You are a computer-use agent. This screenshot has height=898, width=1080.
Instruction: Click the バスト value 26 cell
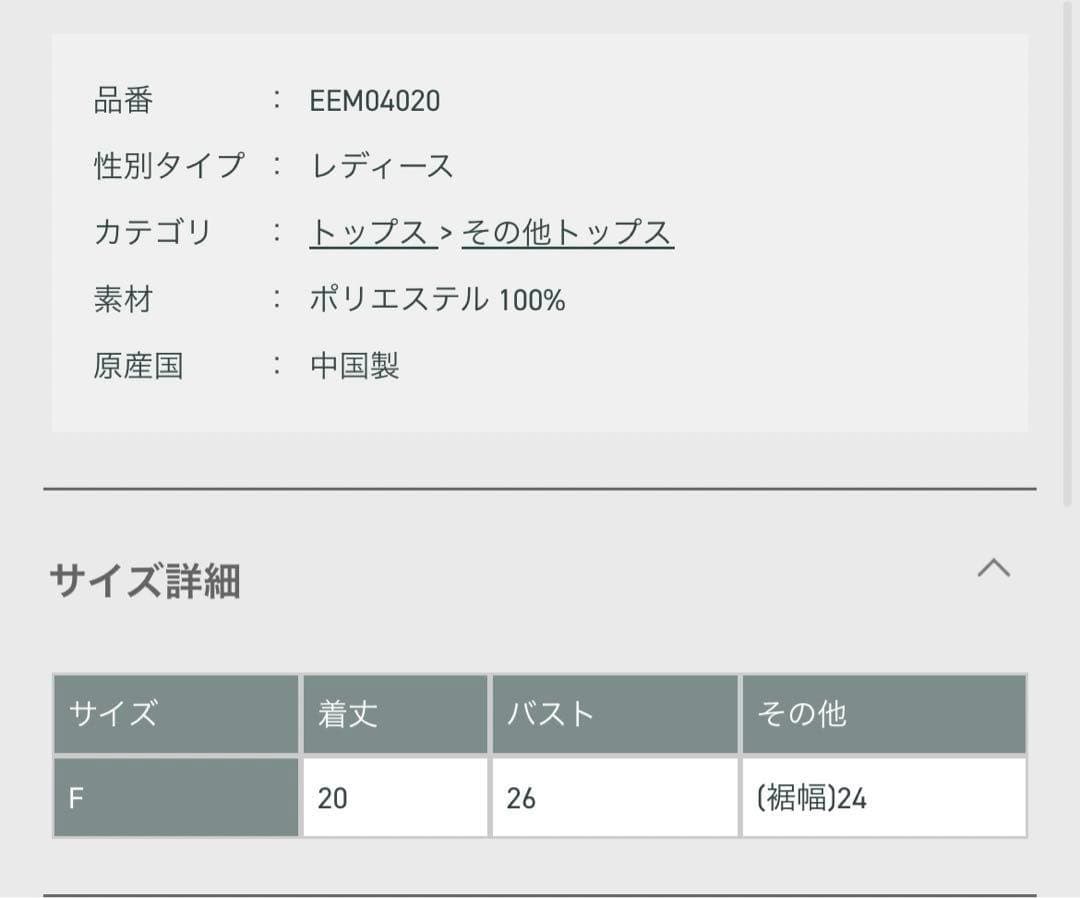point(614,798)
